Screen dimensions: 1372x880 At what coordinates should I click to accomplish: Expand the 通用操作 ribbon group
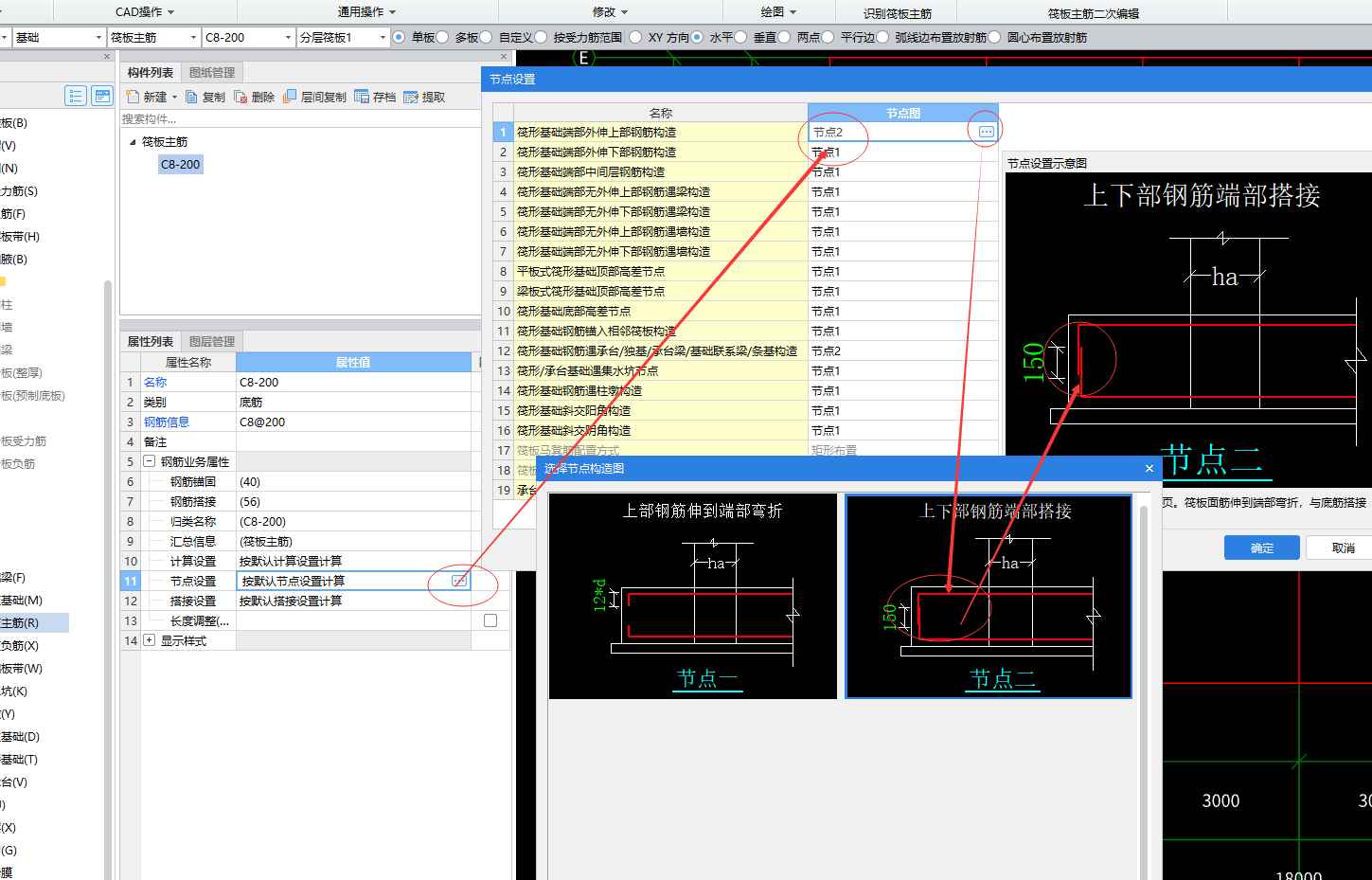[x=366, y=11]
